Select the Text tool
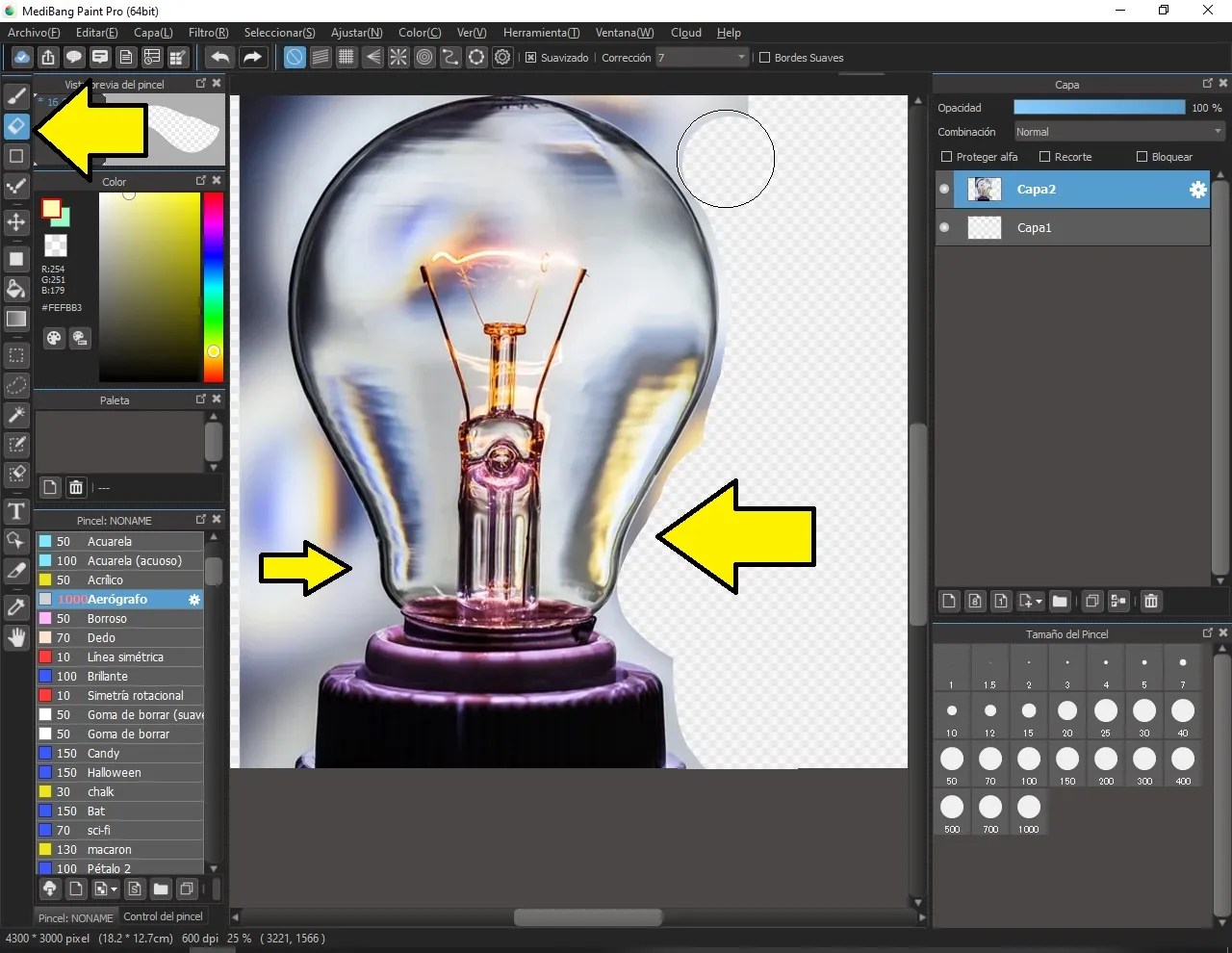The width and height of the screenshot is (1232, 953). [x=16, y=511]
